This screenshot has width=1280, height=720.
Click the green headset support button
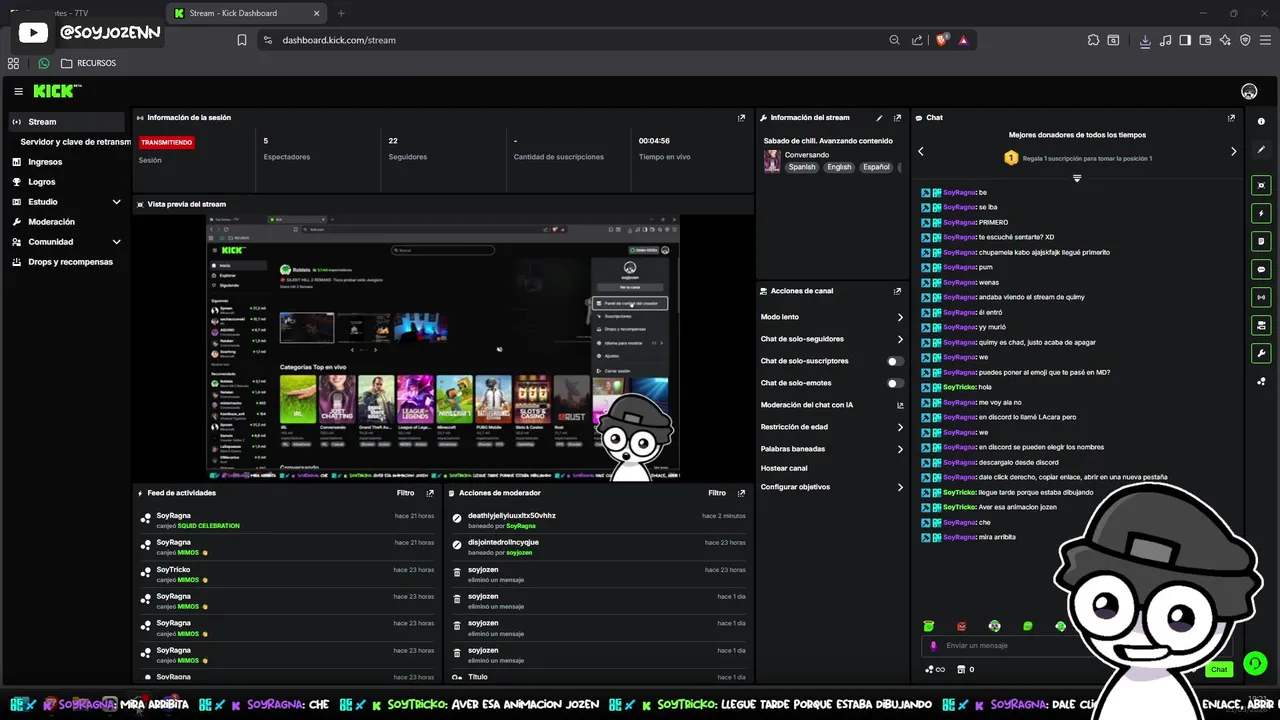[x=1254, y=663]
